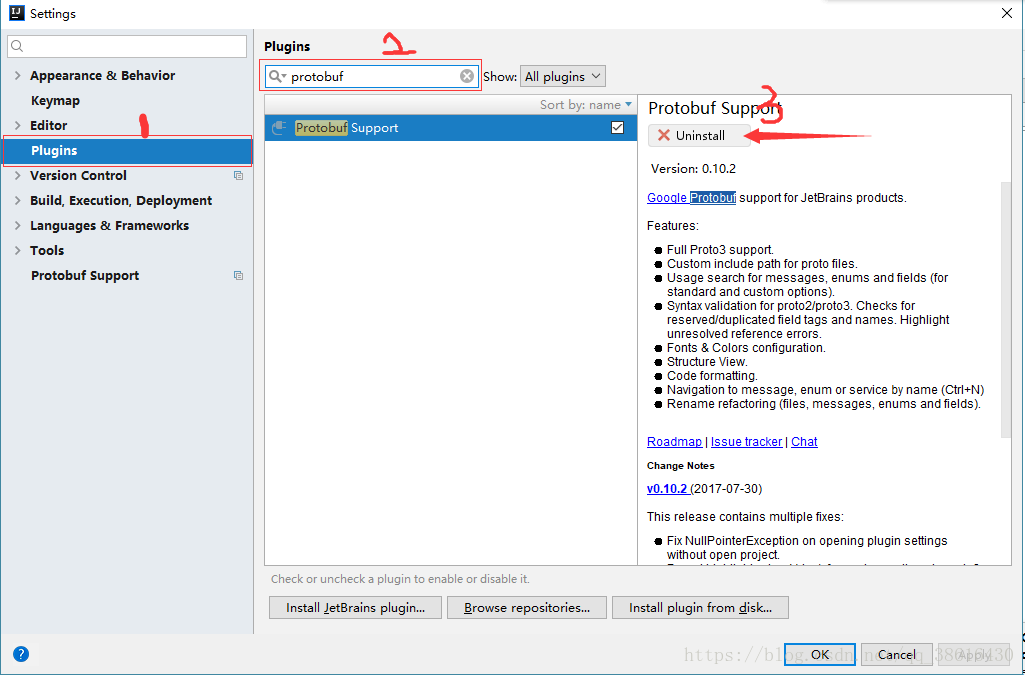Open search options via the magnifier icon in the plugin search
The width and height of the screenshot is (1025, 675).
[x=278, y=76]
